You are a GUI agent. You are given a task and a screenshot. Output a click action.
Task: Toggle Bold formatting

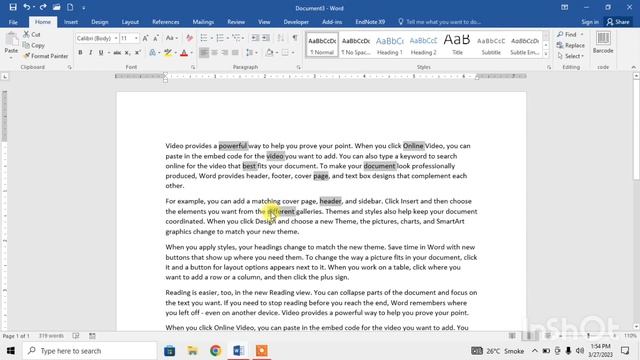(x=80, y=53)
